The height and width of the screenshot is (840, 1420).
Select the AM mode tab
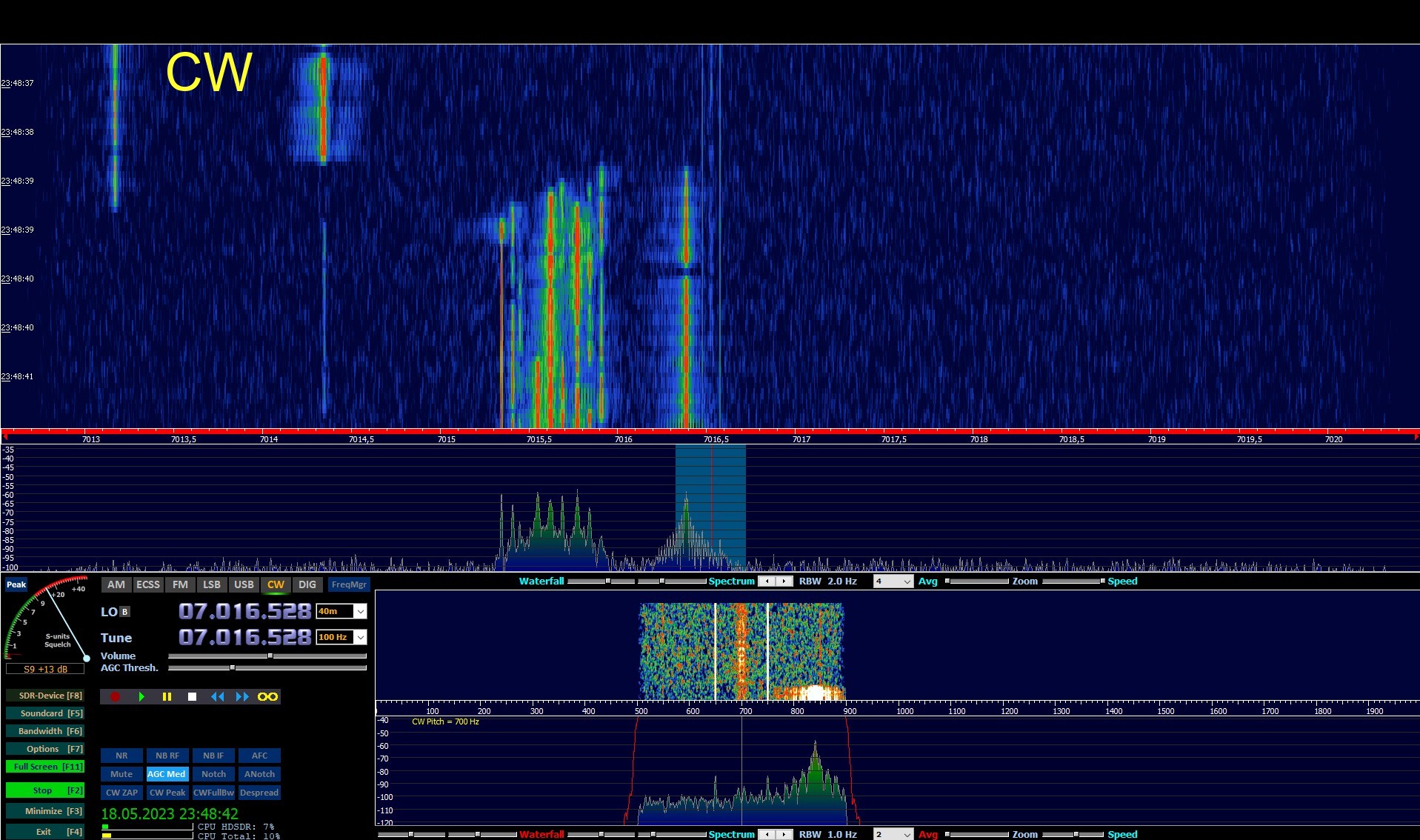point(116,584)
